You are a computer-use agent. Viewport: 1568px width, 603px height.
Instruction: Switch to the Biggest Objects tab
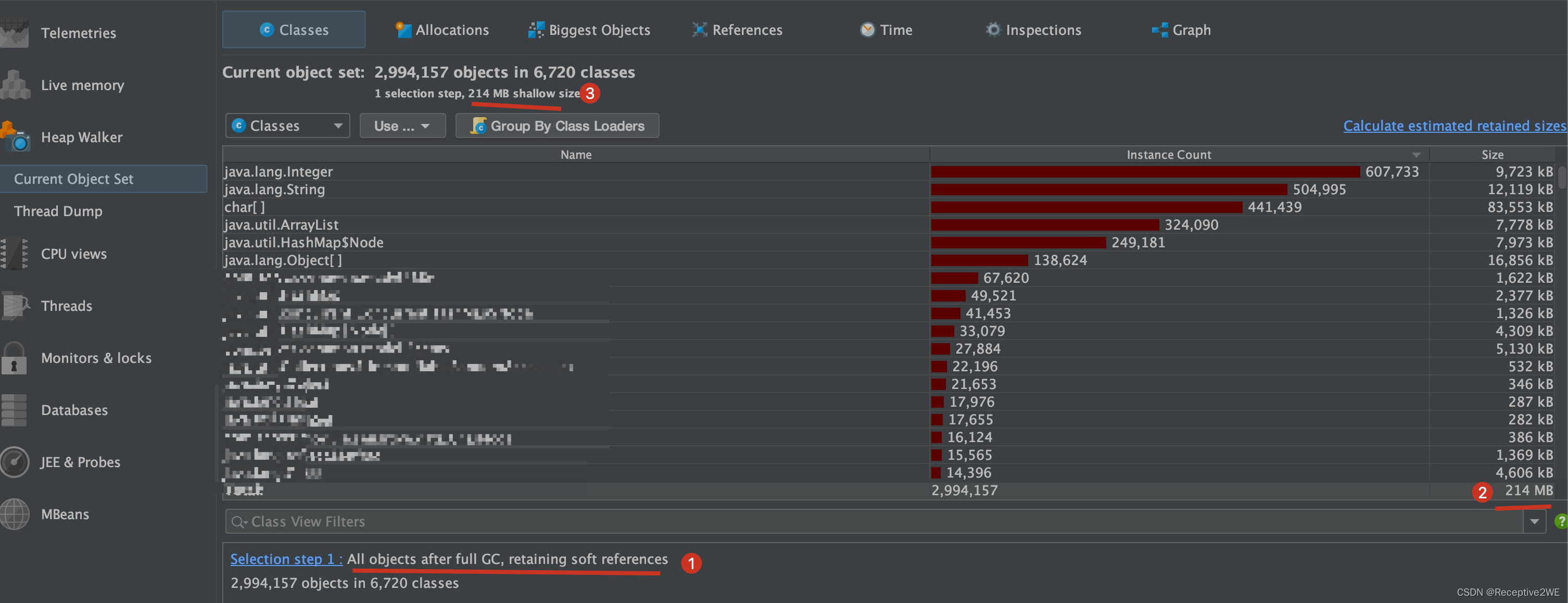pyautogui.click(x=589, y=30)
